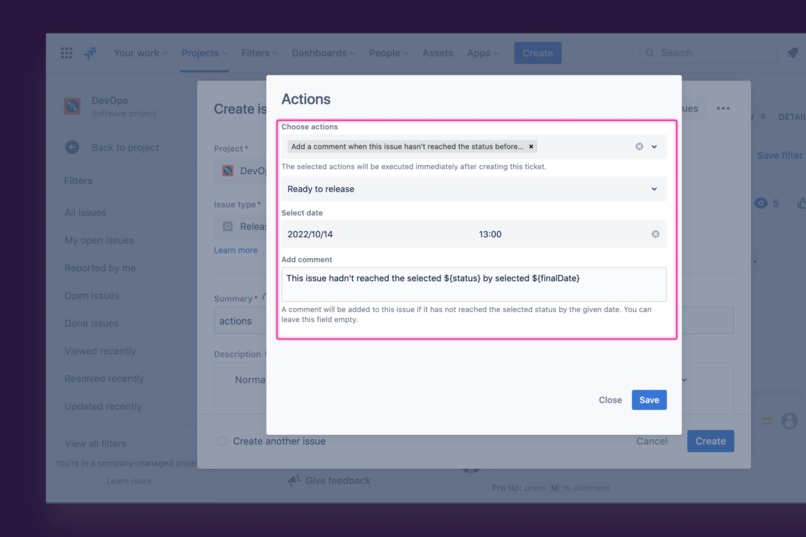Open the Ready to release status dropdown
The image size is (806, 537).
tap(474, 189)
